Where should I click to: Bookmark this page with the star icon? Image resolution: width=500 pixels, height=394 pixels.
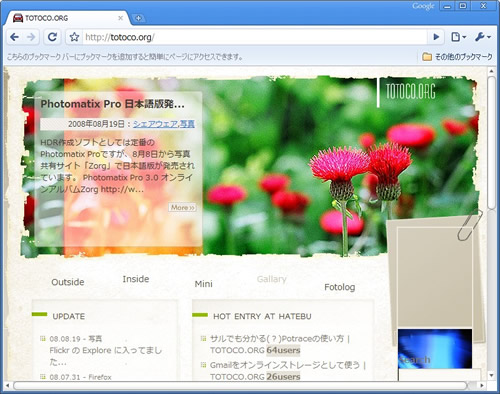74,37
